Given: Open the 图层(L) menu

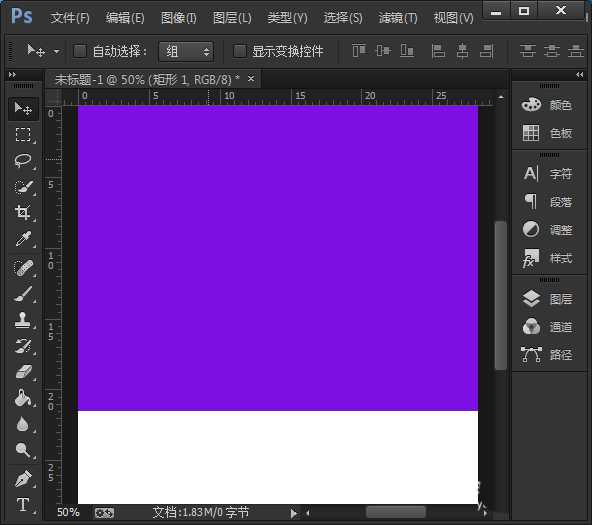Looking at the screenshot, I should click(x=232, y=18).
